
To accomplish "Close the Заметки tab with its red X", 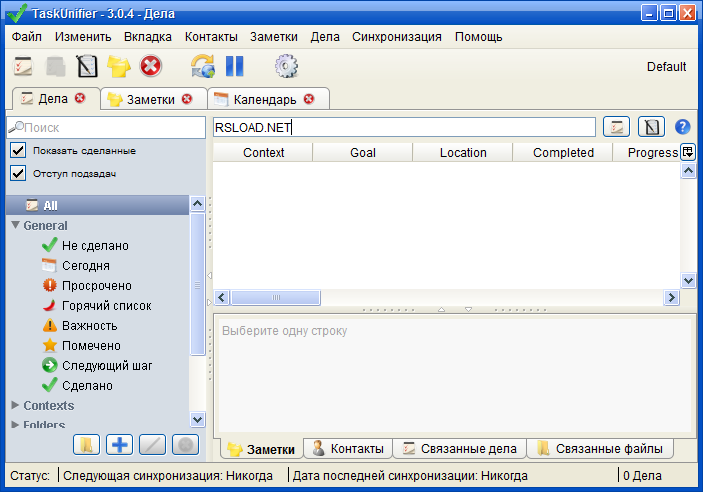I will point(187,99).
